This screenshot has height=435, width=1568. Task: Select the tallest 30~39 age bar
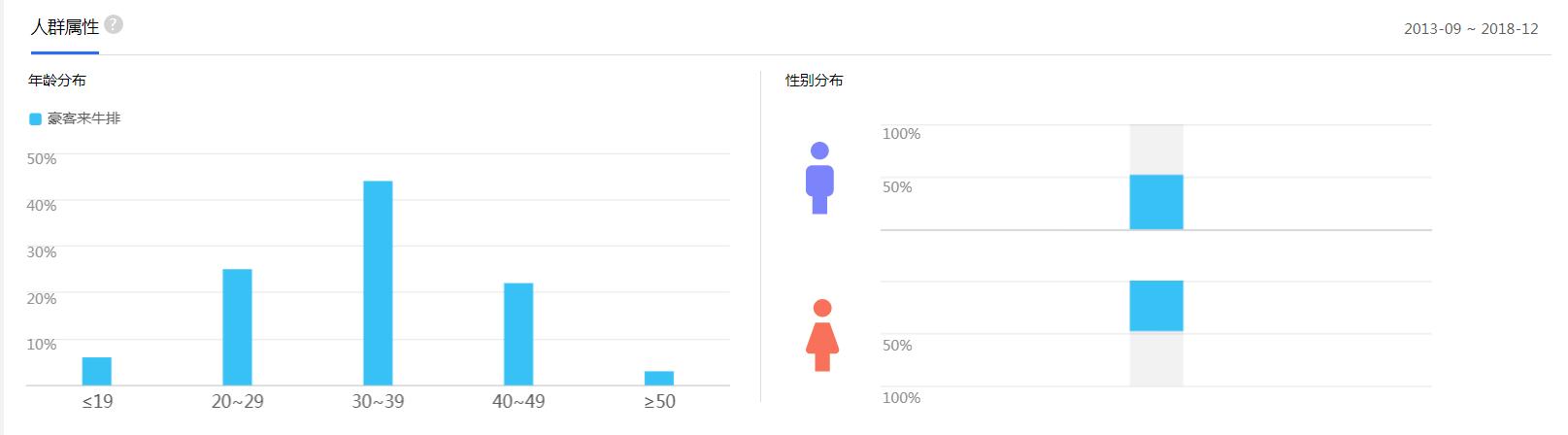point(378,283)
